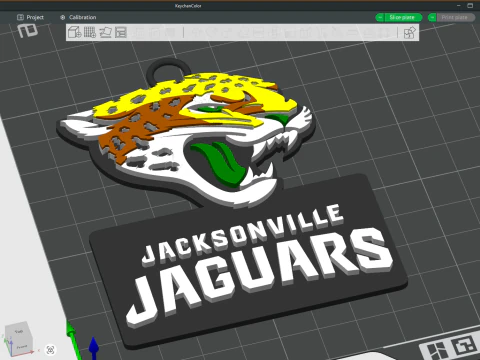This screenshot has width=480, height=360.
Task: Click the sidebar collapse icon below Project
Action: click(x=28, y=31)
